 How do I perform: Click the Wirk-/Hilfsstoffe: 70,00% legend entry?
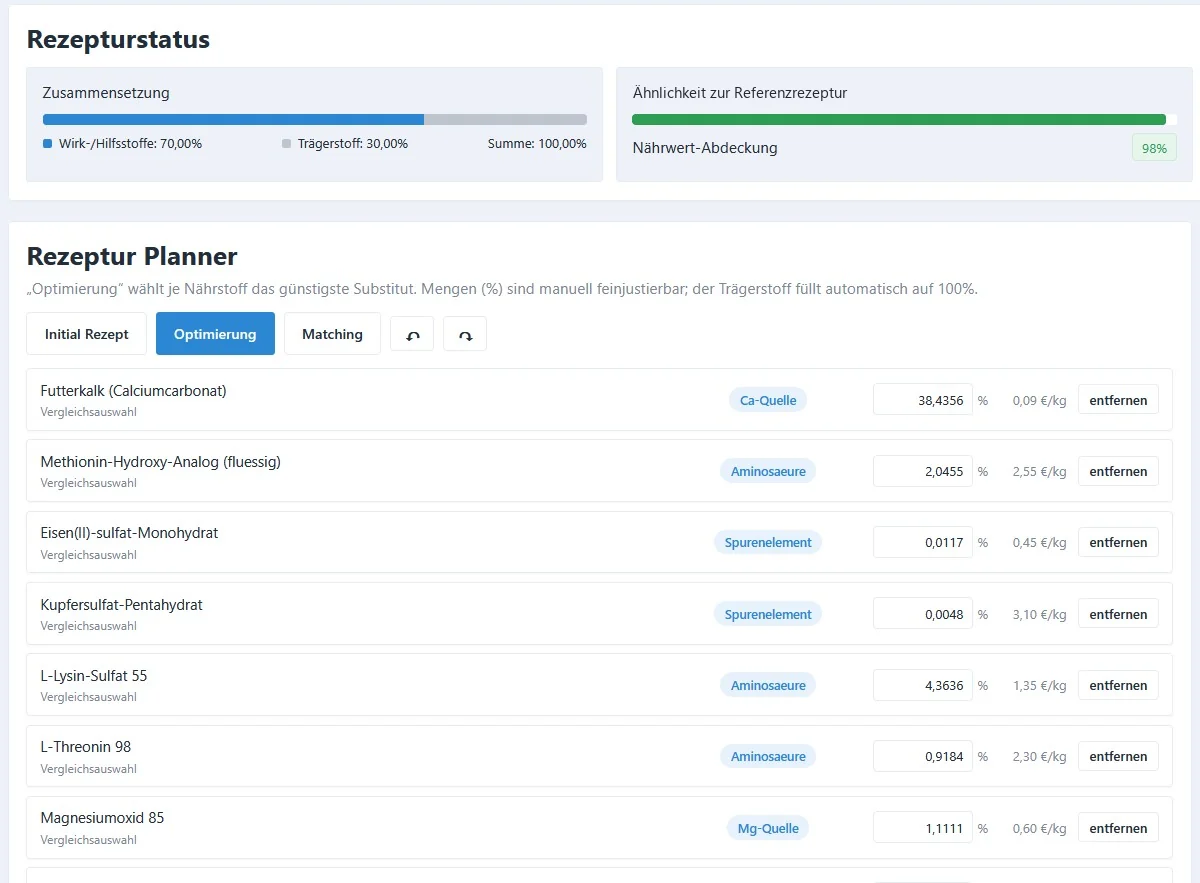[x=122, y=143]
